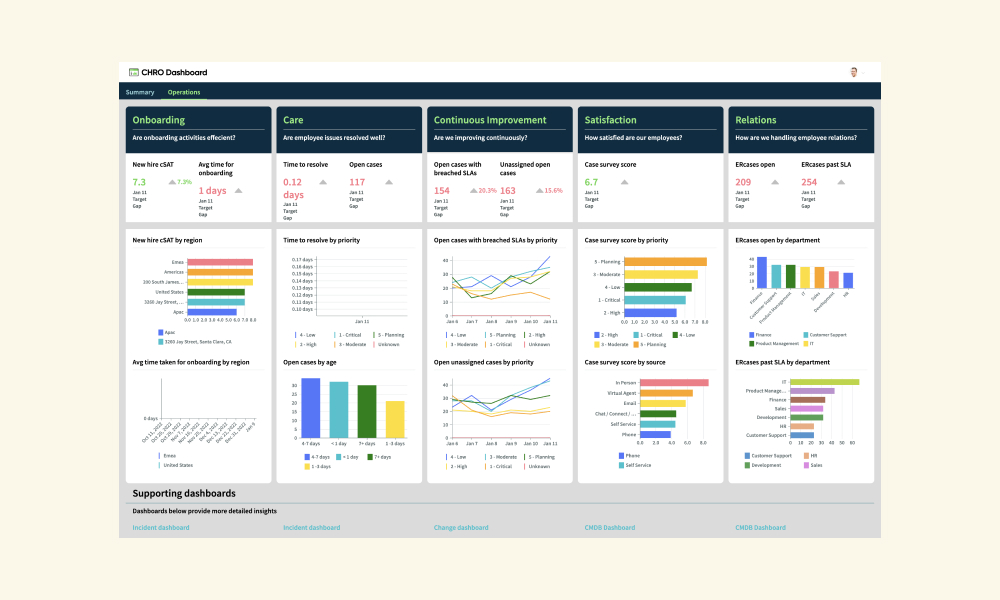Click the yellow 1-3 days bar
This screenshot has height=600, width=1000.
click(x=395, y=420)
